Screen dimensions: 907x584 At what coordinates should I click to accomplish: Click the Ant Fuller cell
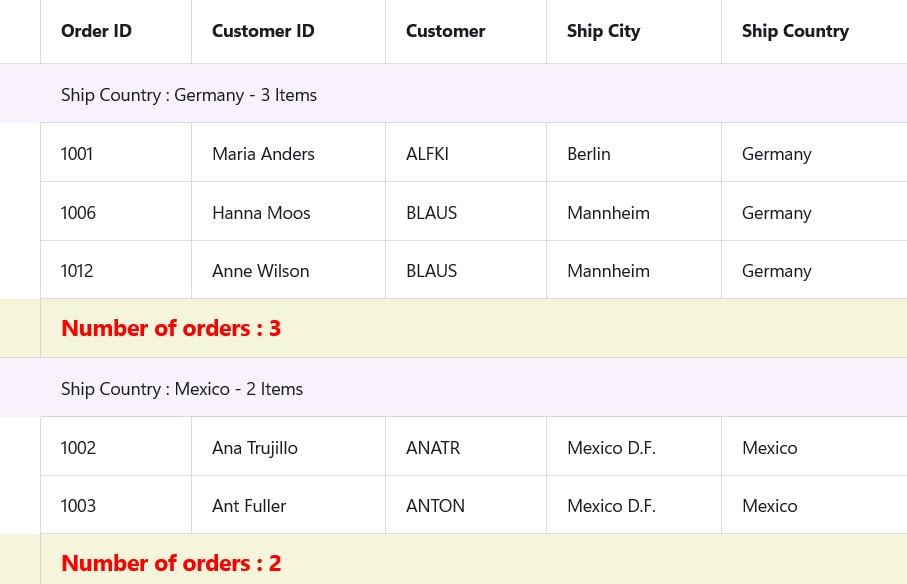pyautogui.click(x=249, y=506)
